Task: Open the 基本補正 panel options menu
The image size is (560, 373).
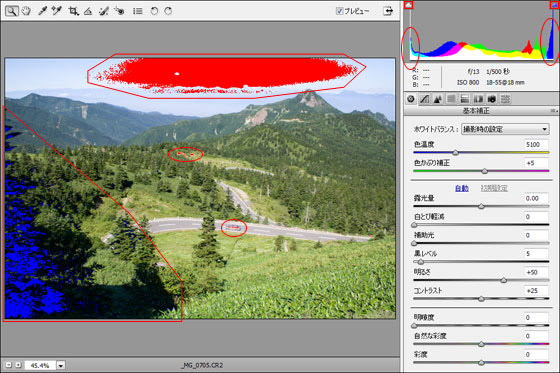Action: click(554, 111)
